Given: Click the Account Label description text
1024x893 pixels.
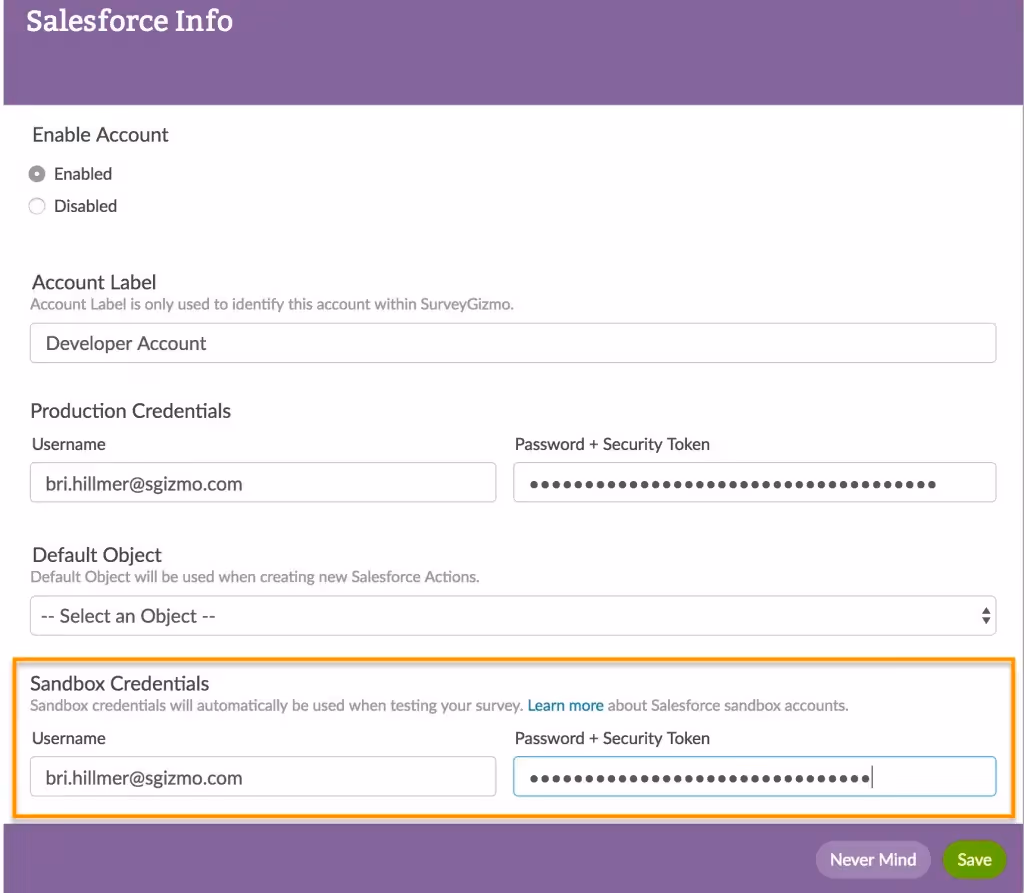Looking at the screenshot, I should [272, 304].
